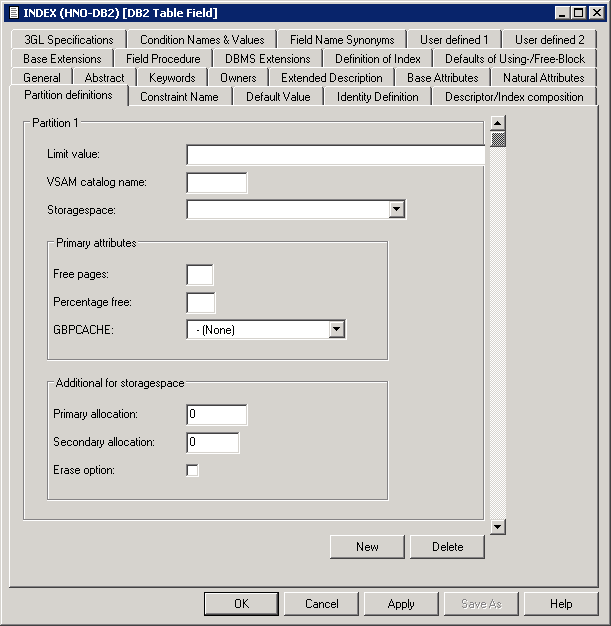Switch to the Default Value tab
Image resolution: width=611 pixels, height=626 pixels.
(278, 97)
